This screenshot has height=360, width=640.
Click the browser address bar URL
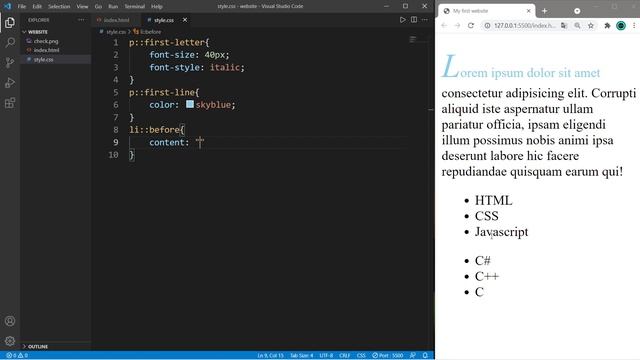(525, 25)
